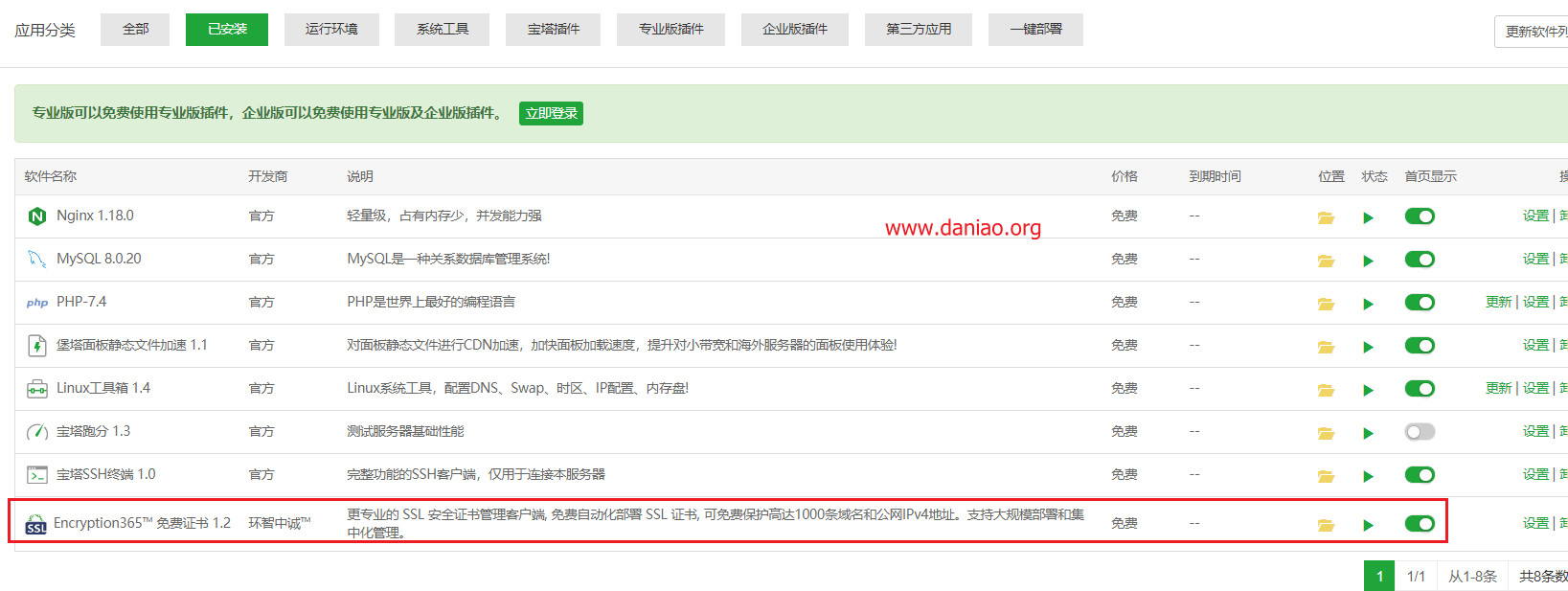This screenshot has width=1568, height=591.
Task: Enable homepage display for 宝塔跑分 1.3
Action: [x=1420, y=432]
